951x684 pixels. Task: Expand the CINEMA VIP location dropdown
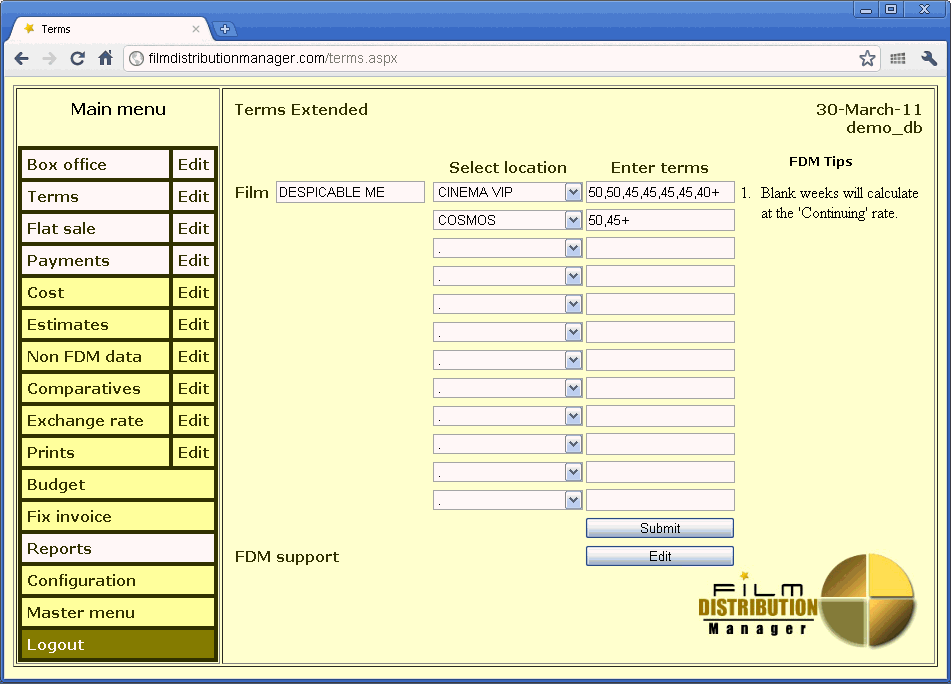[573, 192]
